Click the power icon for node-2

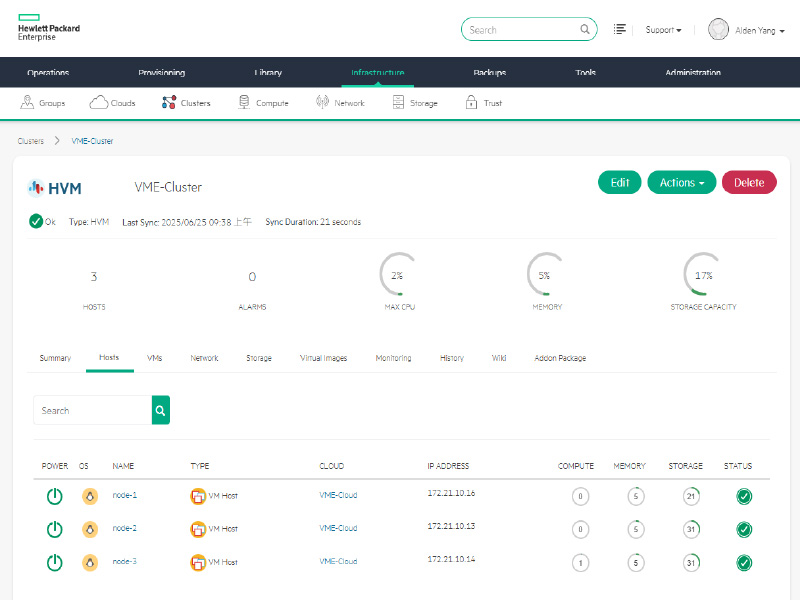55,529
